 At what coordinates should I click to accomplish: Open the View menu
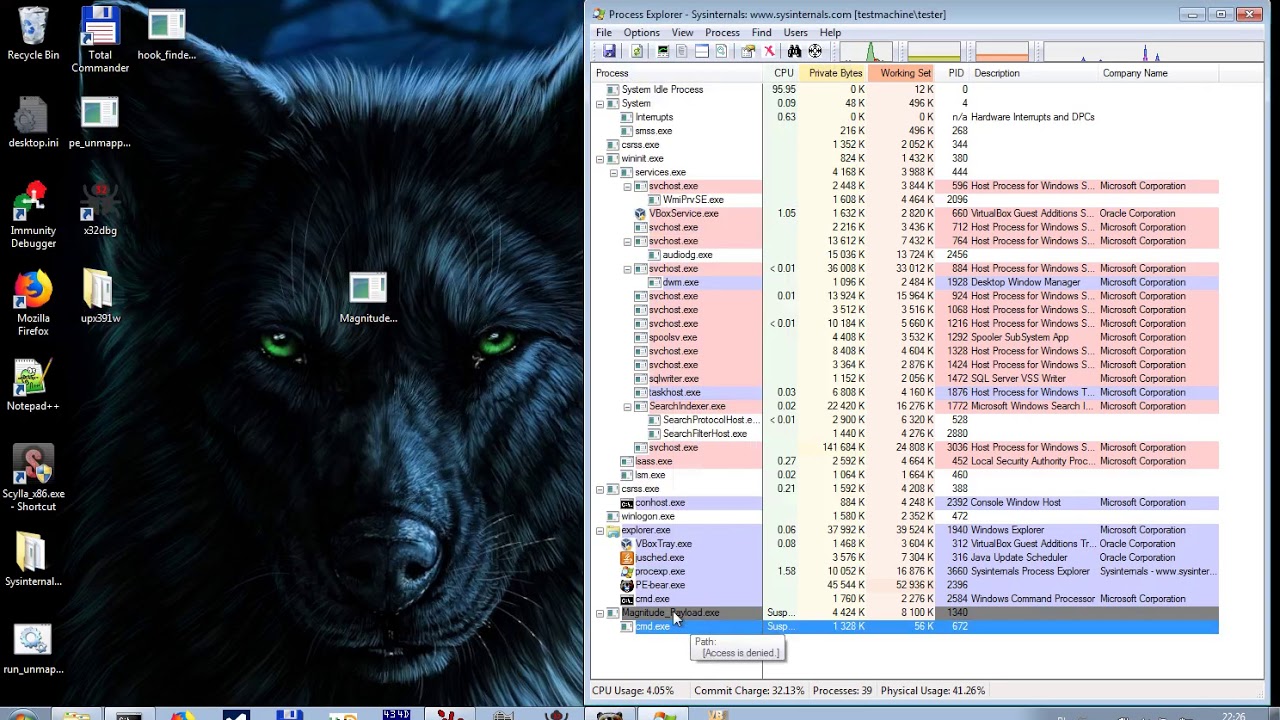[x=682, y=33]
